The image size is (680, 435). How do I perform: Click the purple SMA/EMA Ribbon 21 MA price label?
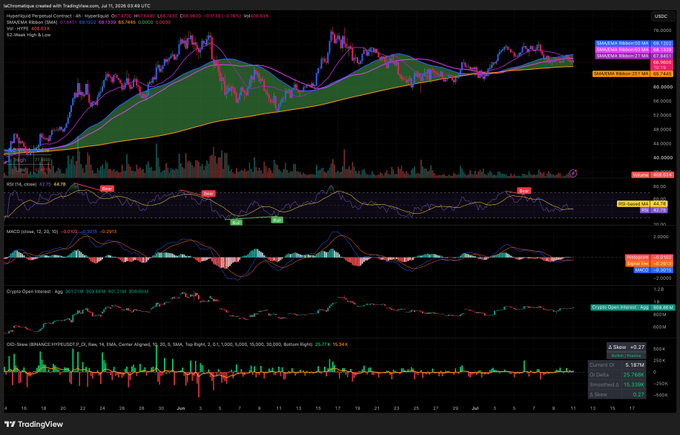point(634,56)
